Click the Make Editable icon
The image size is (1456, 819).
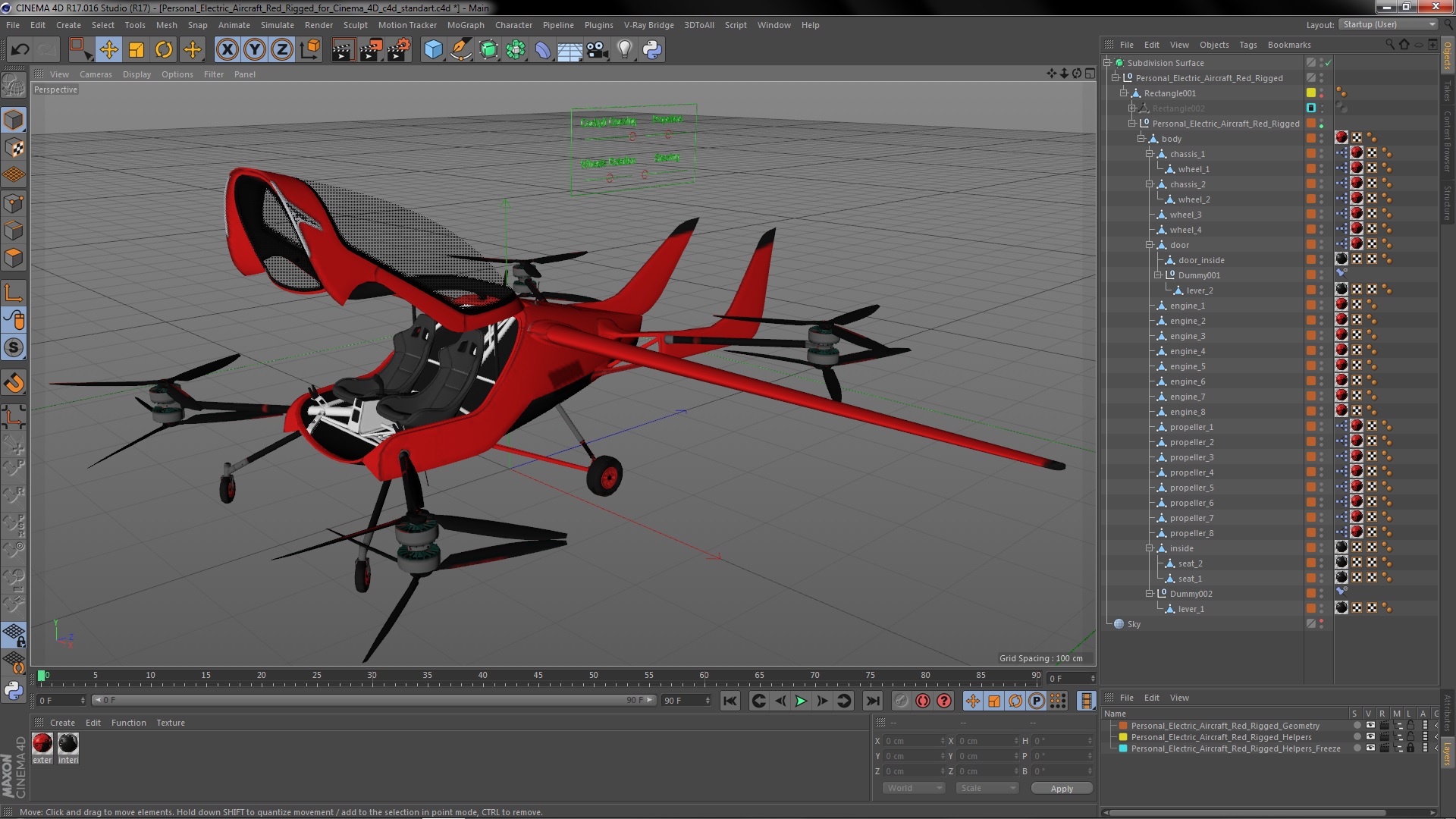coord(14,85)
